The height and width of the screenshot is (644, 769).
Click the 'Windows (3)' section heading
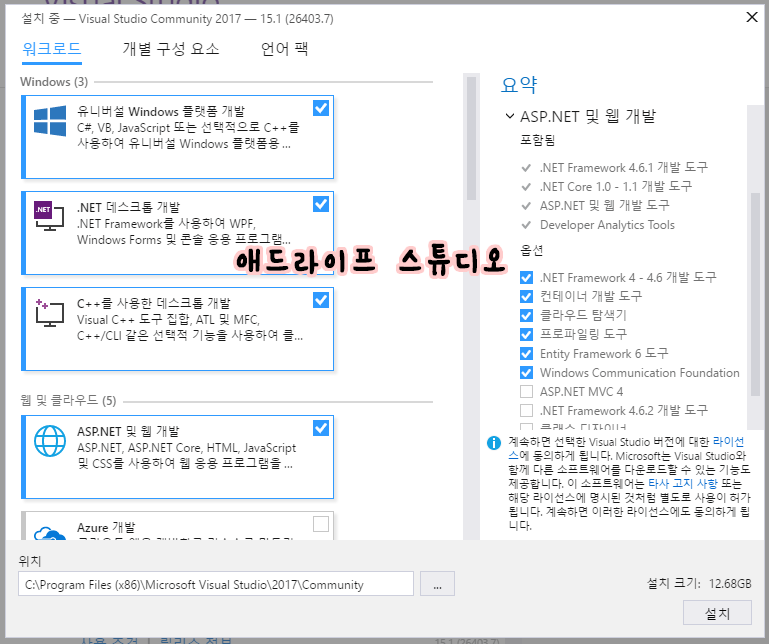tap(54, 82)
